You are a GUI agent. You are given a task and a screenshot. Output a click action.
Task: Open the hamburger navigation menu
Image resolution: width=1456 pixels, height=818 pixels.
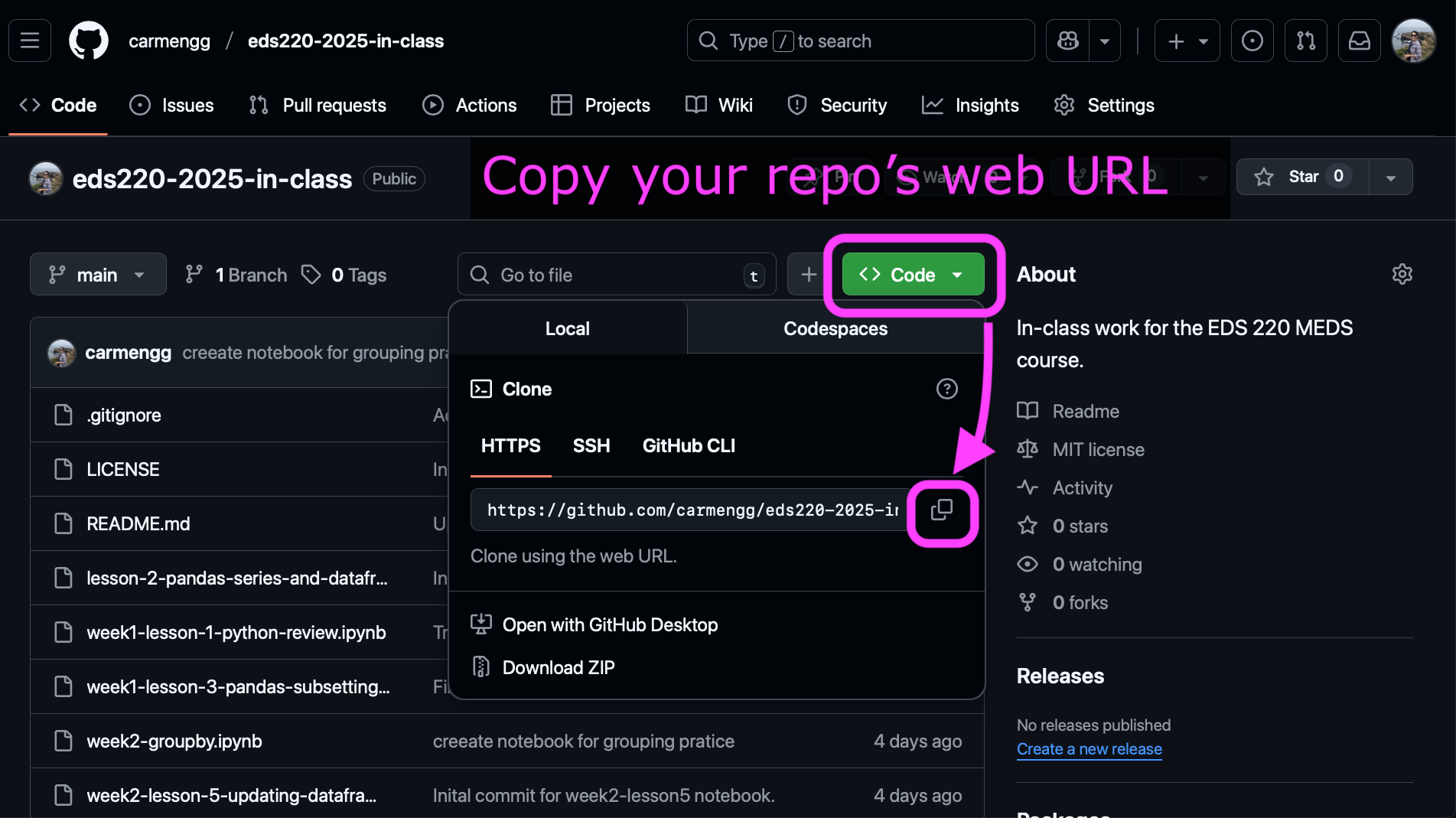point(30,41)
